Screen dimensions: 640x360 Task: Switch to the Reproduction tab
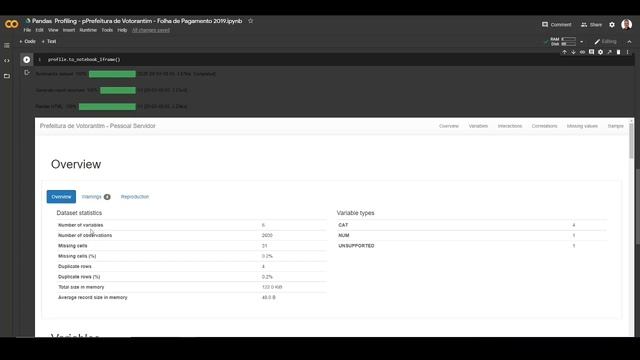135,197
